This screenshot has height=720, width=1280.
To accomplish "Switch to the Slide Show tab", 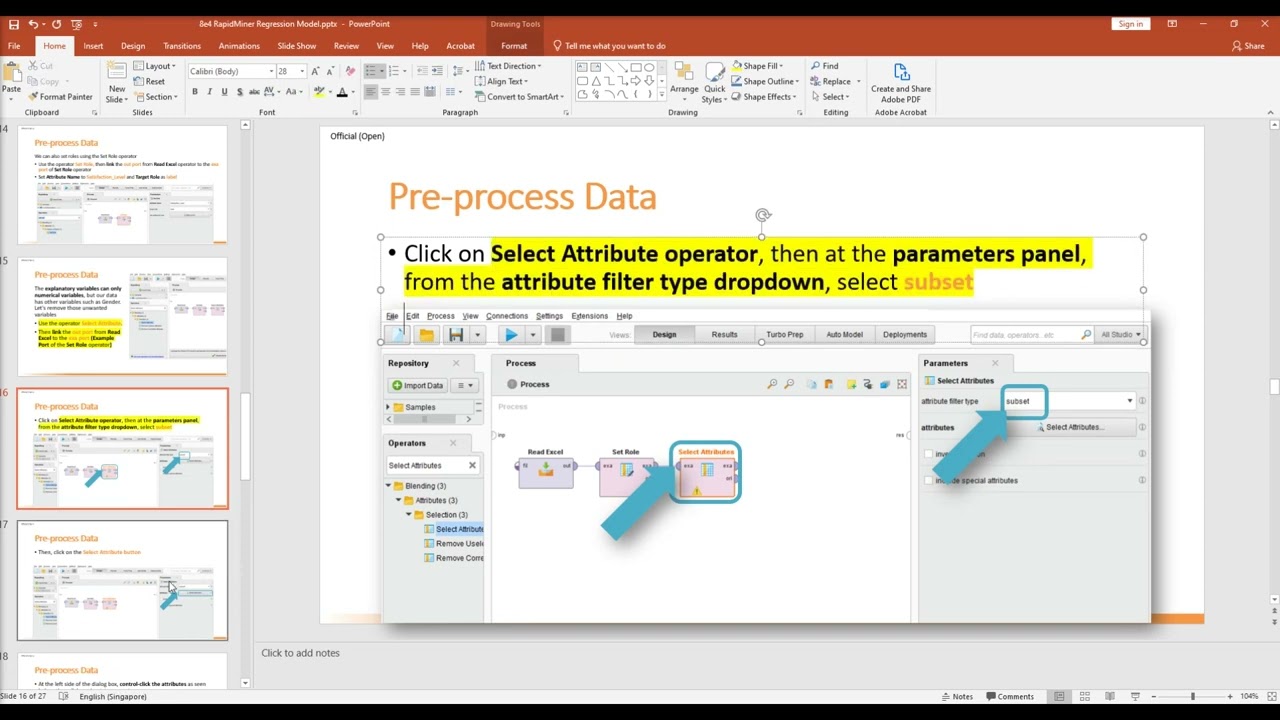I will pyautogui.click(x=297, y=46).
